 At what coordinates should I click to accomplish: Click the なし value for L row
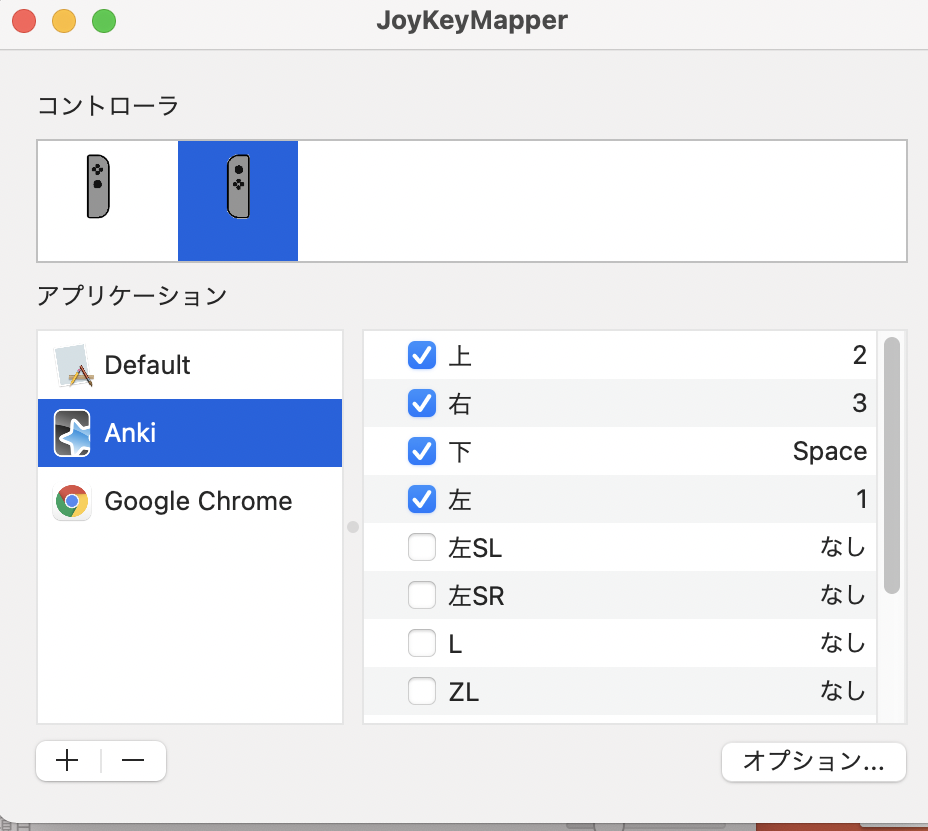coord(842,644)
